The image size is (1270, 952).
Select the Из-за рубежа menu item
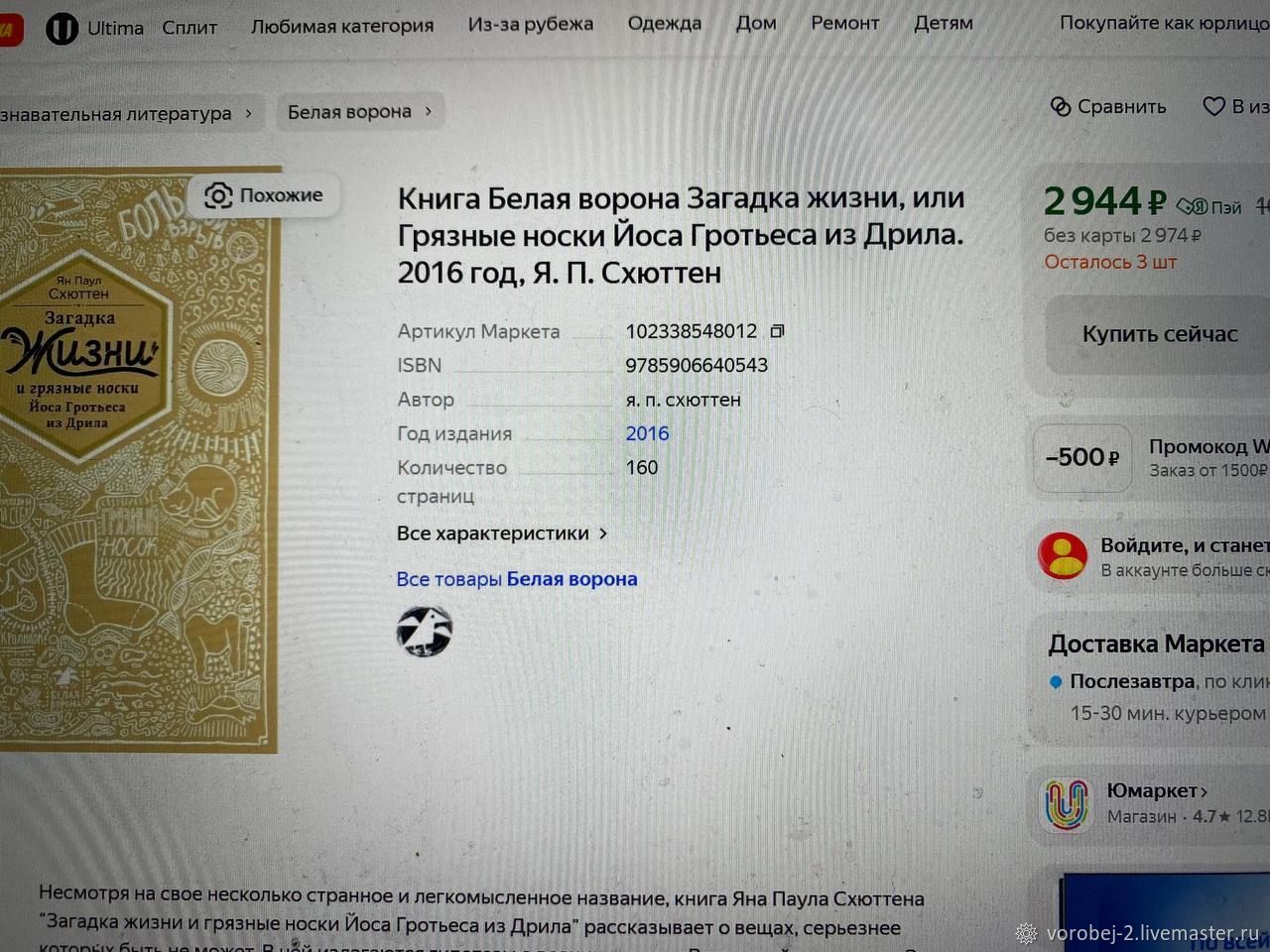(531, 24)
